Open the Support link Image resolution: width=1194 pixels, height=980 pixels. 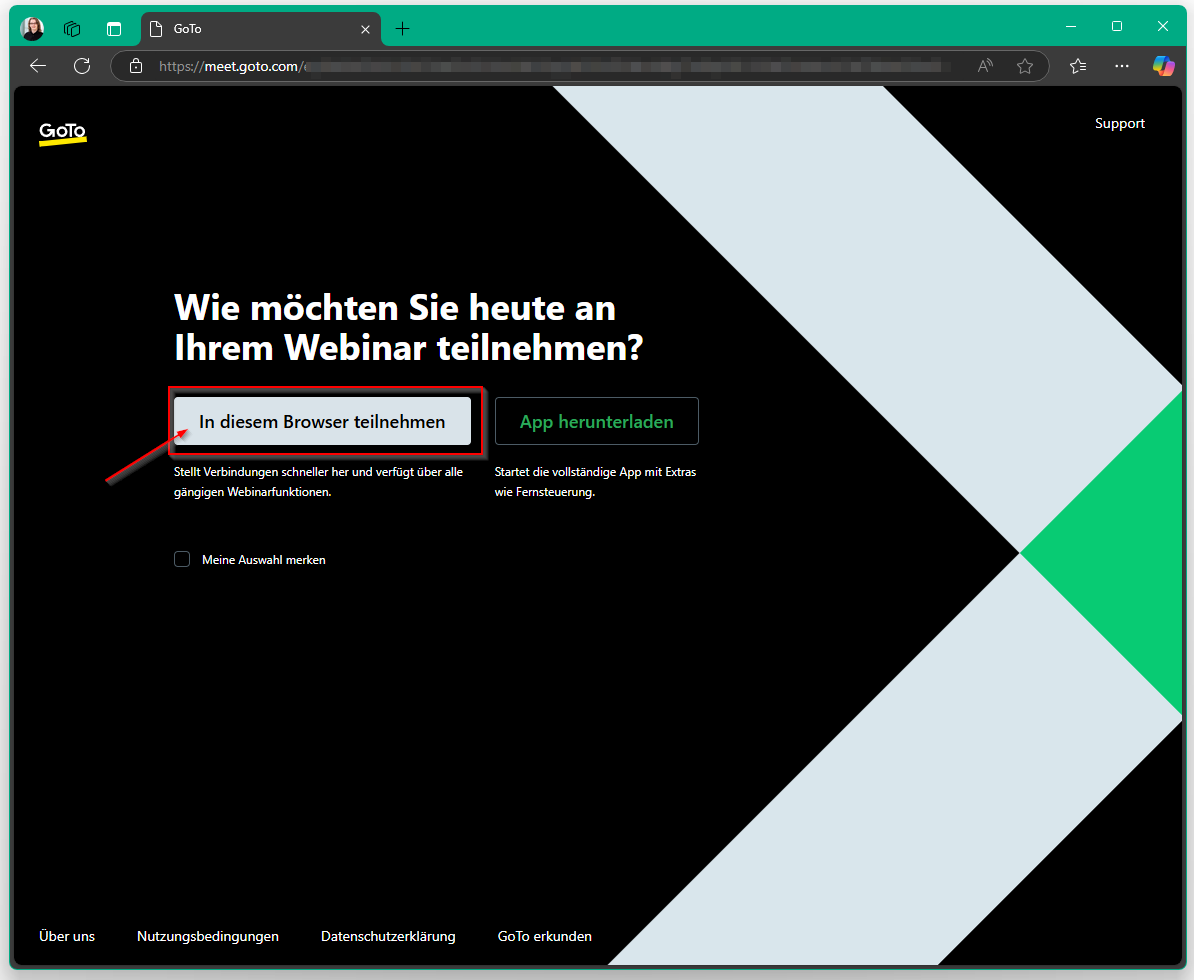coord(1119,123)
